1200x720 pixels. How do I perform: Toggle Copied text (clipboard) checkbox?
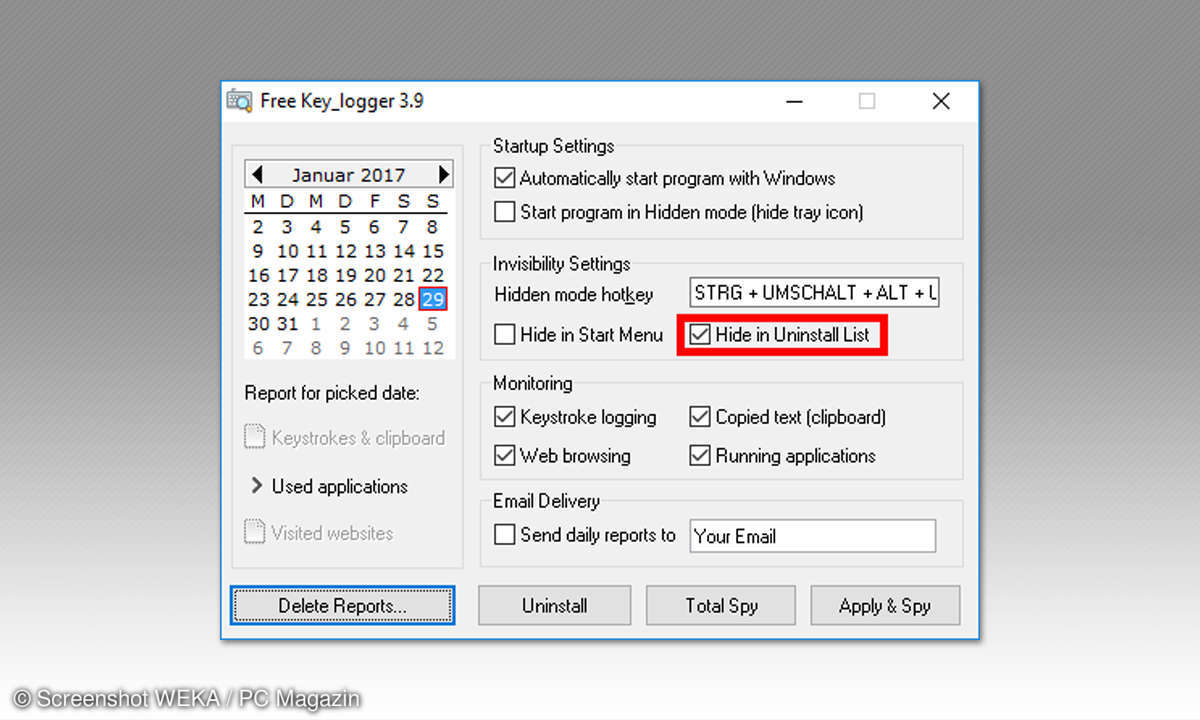click(x=700, y=417)
